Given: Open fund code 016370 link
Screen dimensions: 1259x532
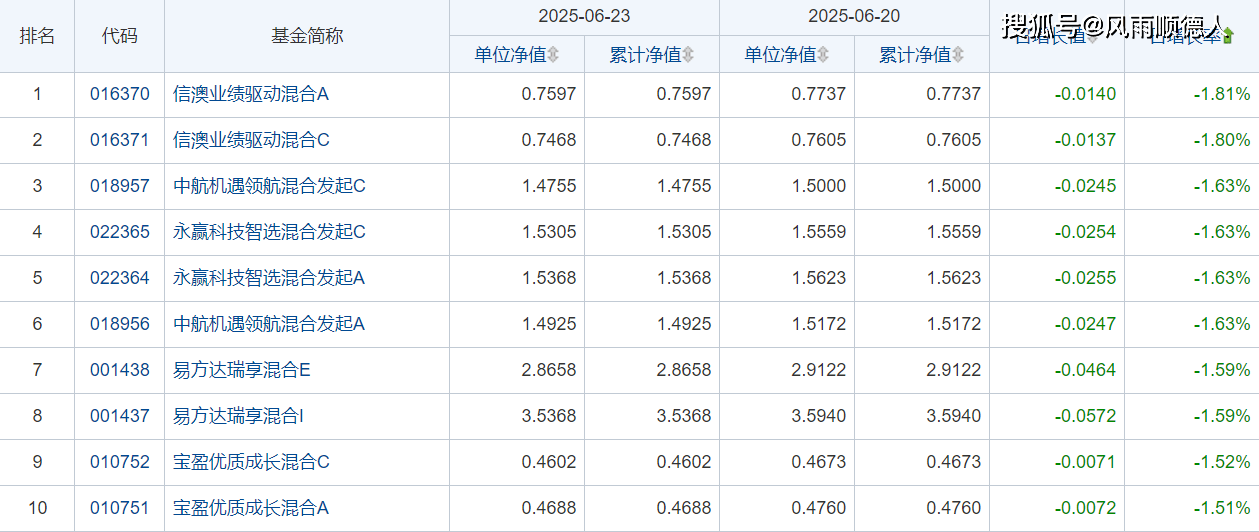Looking at the screenshot, I should point(120,95).
